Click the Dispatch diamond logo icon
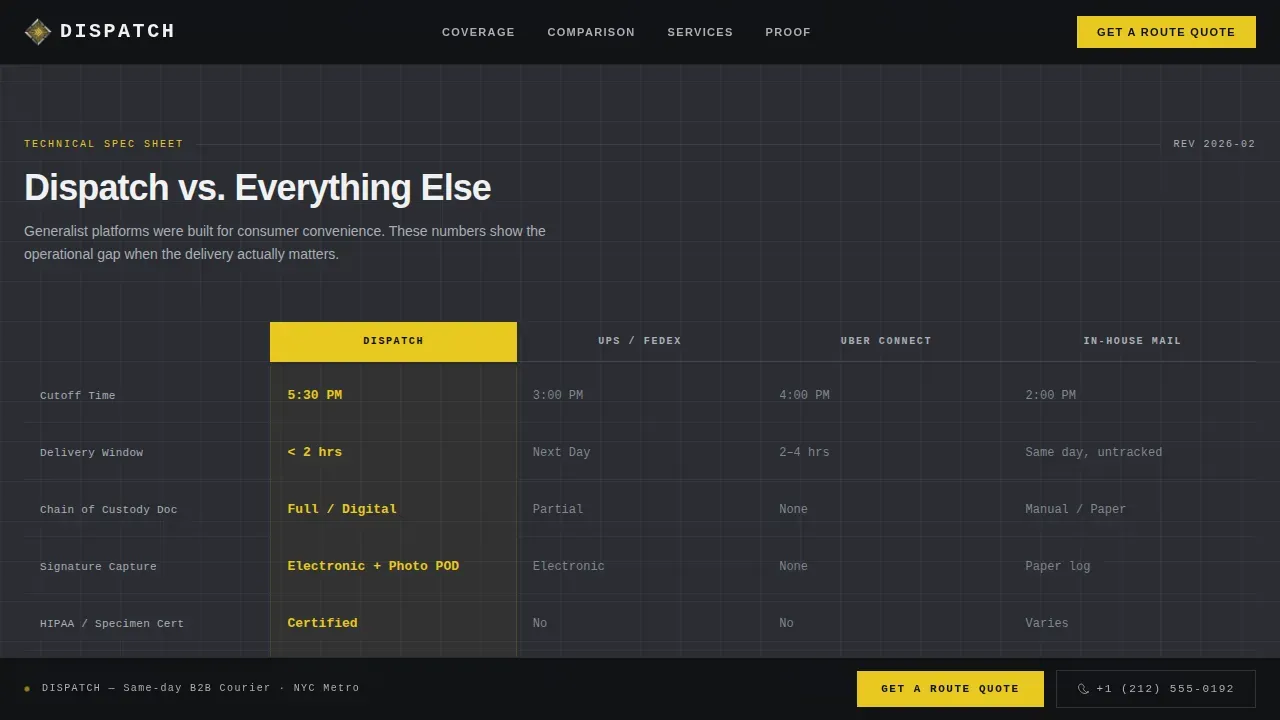The height and width of the screenshot is (720, 1280). (38, 32)
